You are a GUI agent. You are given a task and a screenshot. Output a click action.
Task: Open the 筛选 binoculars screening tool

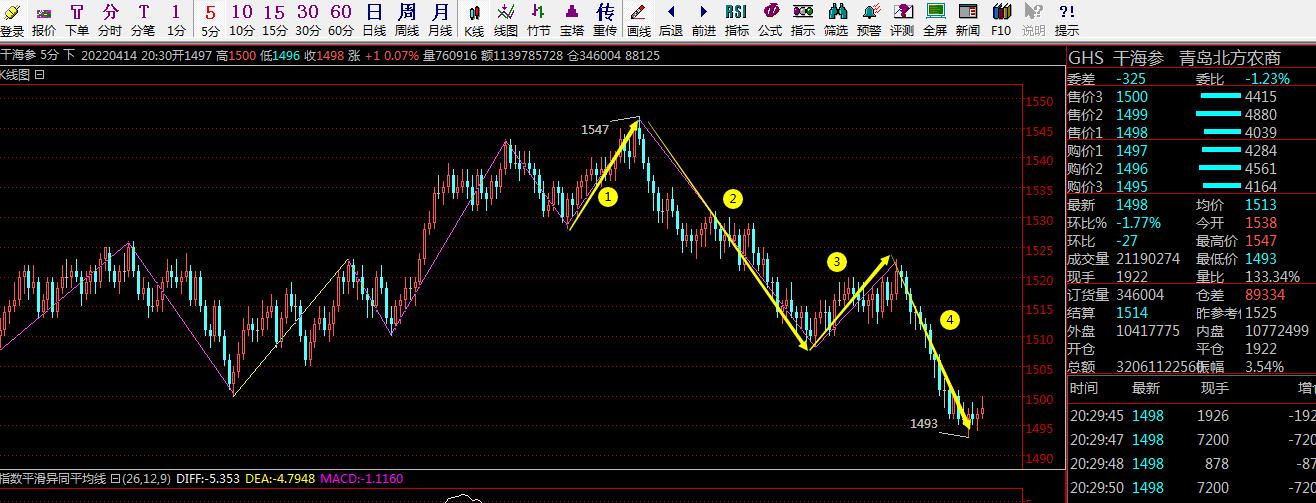click(836, 18)
